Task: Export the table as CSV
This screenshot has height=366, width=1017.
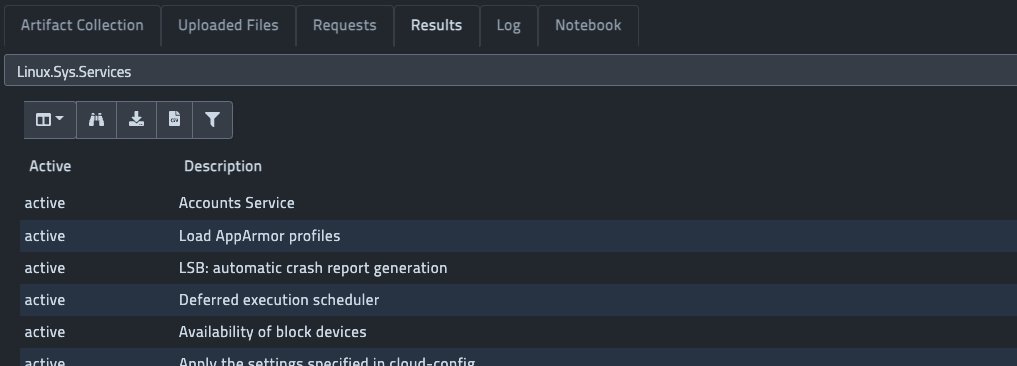Action: tap(174, 120)
